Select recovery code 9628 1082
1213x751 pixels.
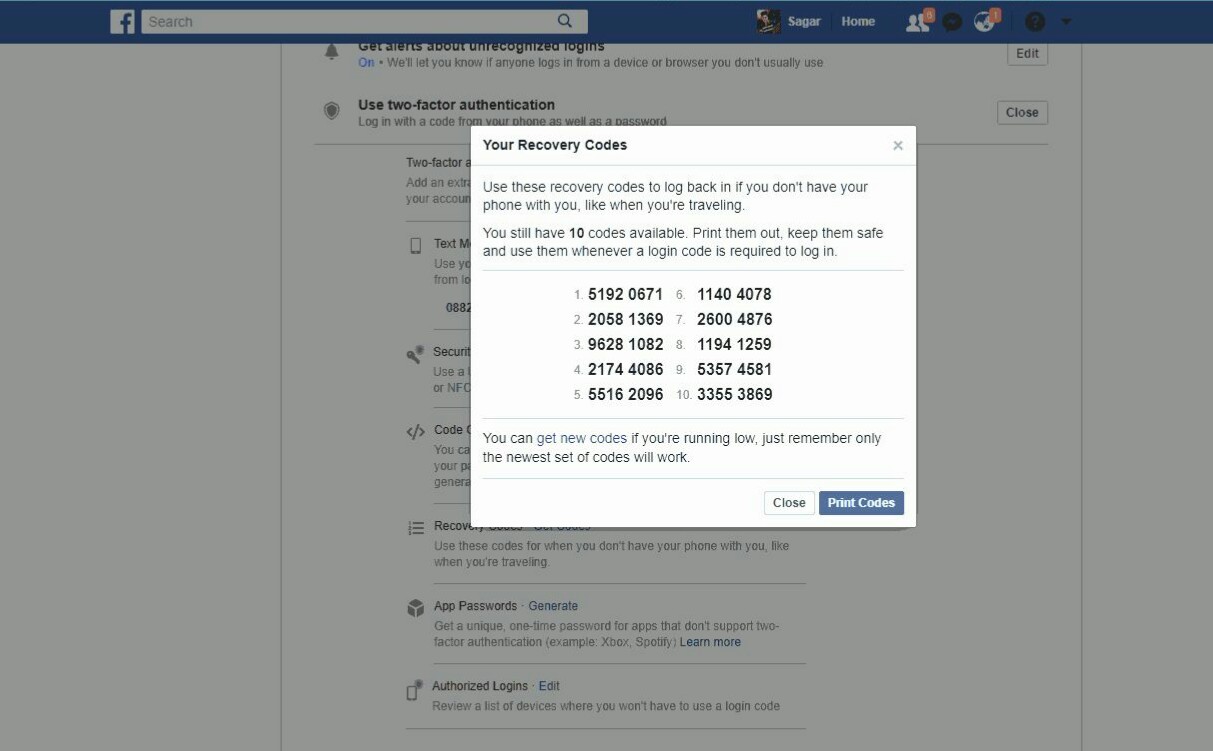[x=625, y=344]
